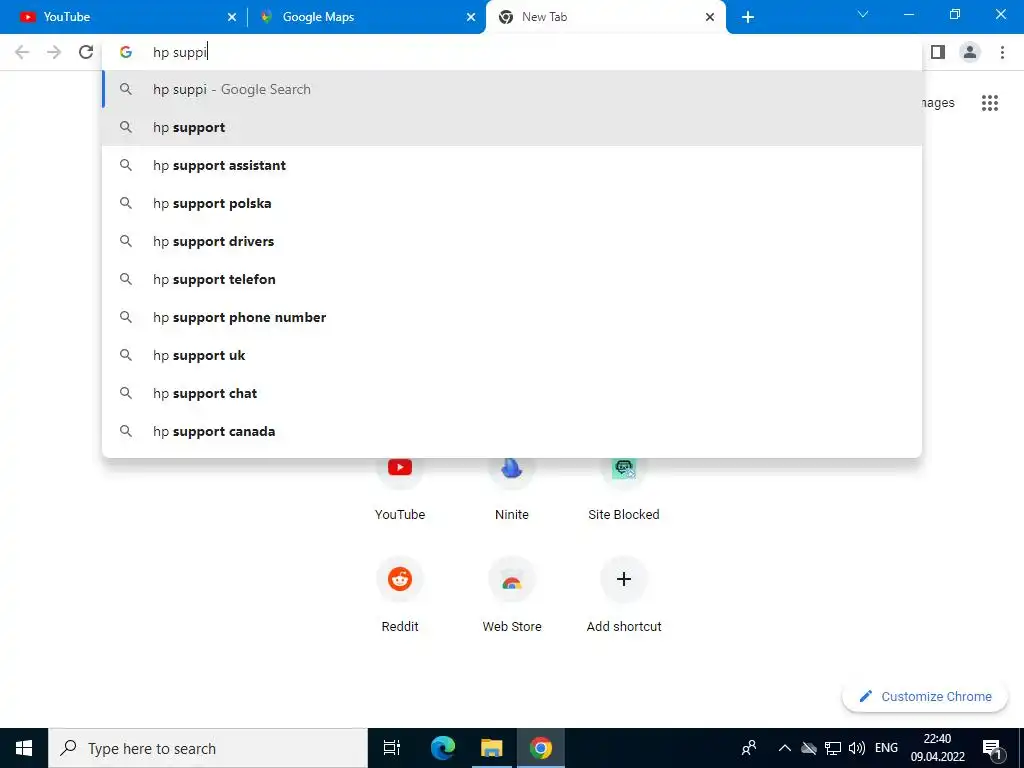1024x768 pixels.
Task: Open the Reddit shortcut tile
Action: 400,593
